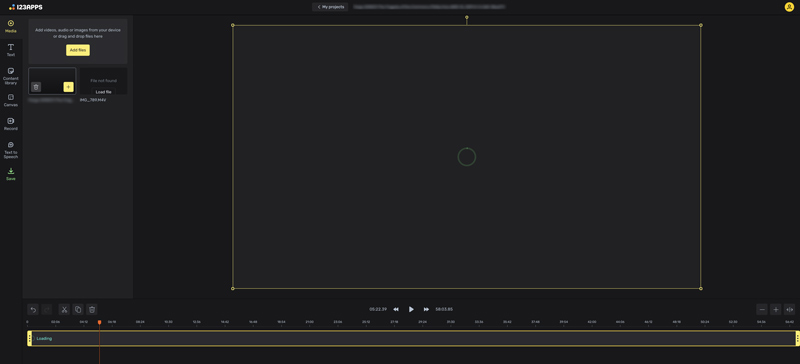Click the yellow Add files button
Viewport: 800px width, 364px height.
click(x=78, y=50)
